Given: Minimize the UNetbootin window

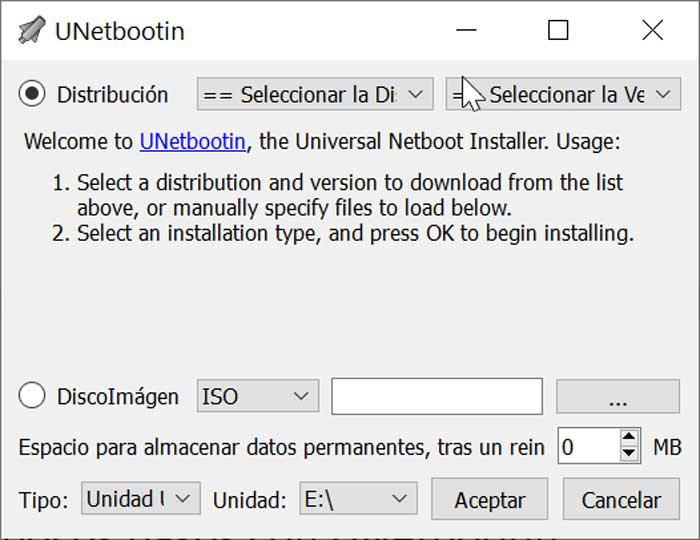Looking at the screenshot, I should [x=467, y=30].
